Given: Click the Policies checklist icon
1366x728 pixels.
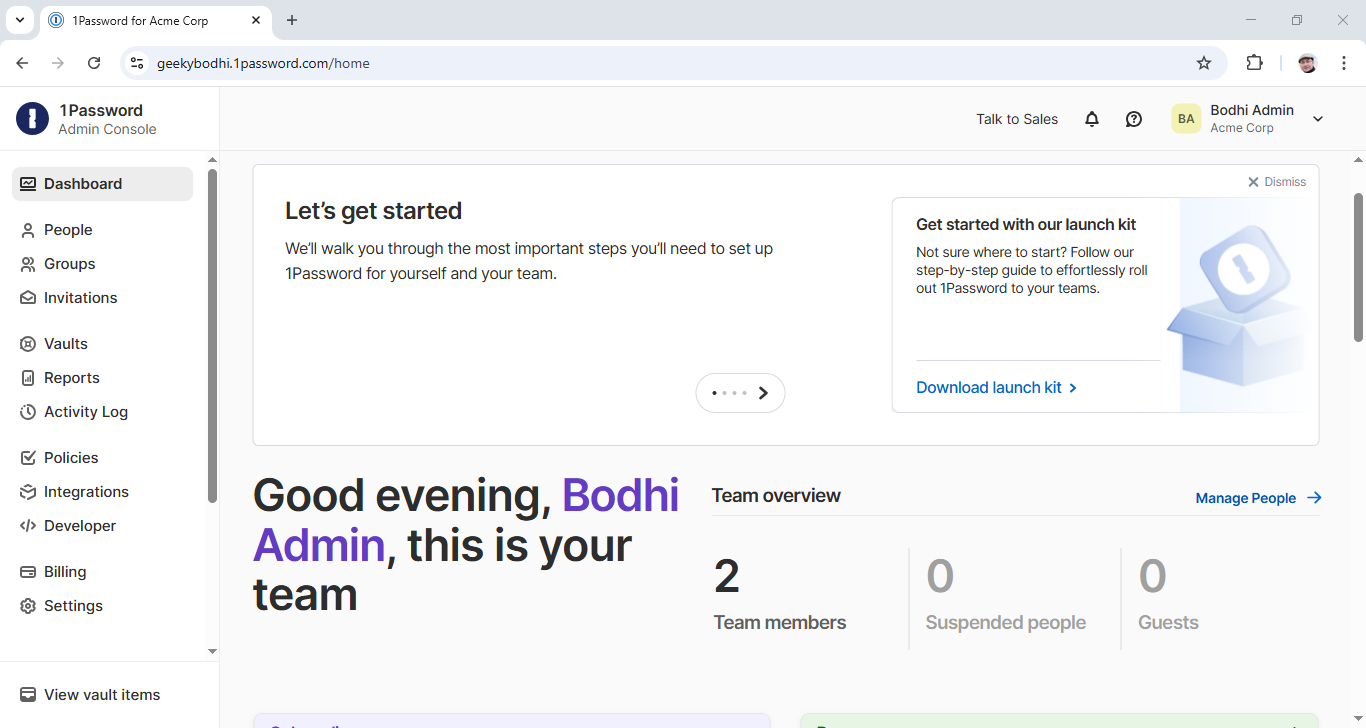Looking at the screenshot, I should (28, 458).
